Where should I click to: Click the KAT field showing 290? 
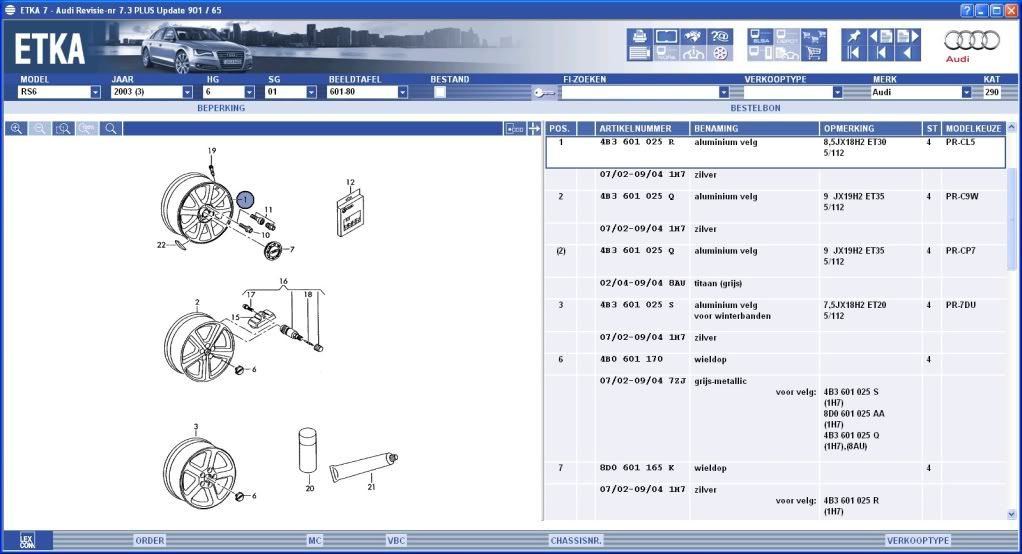coord(991,92)
